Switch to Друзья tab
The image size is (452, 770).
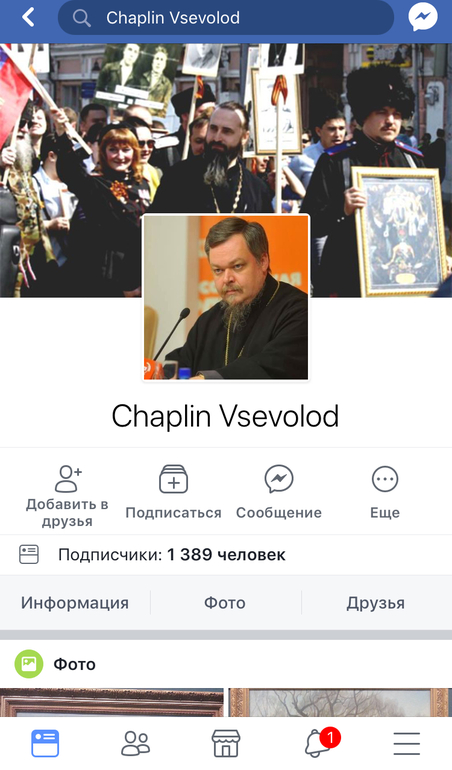tap(376, 603)
